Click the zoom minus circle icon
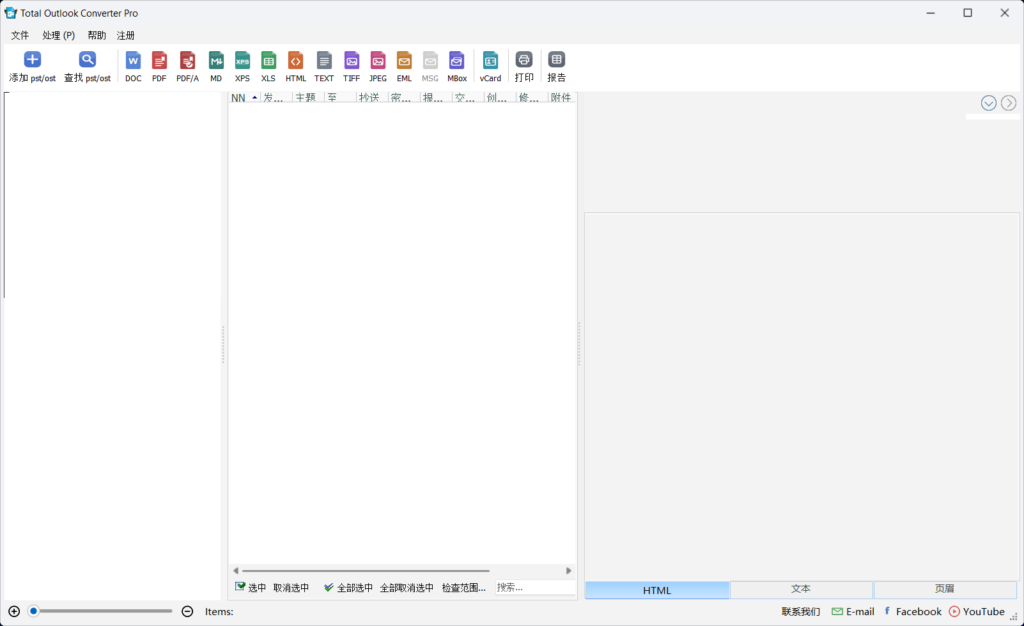This screenshot has height=626, width=1024. [x=187, y=612]
